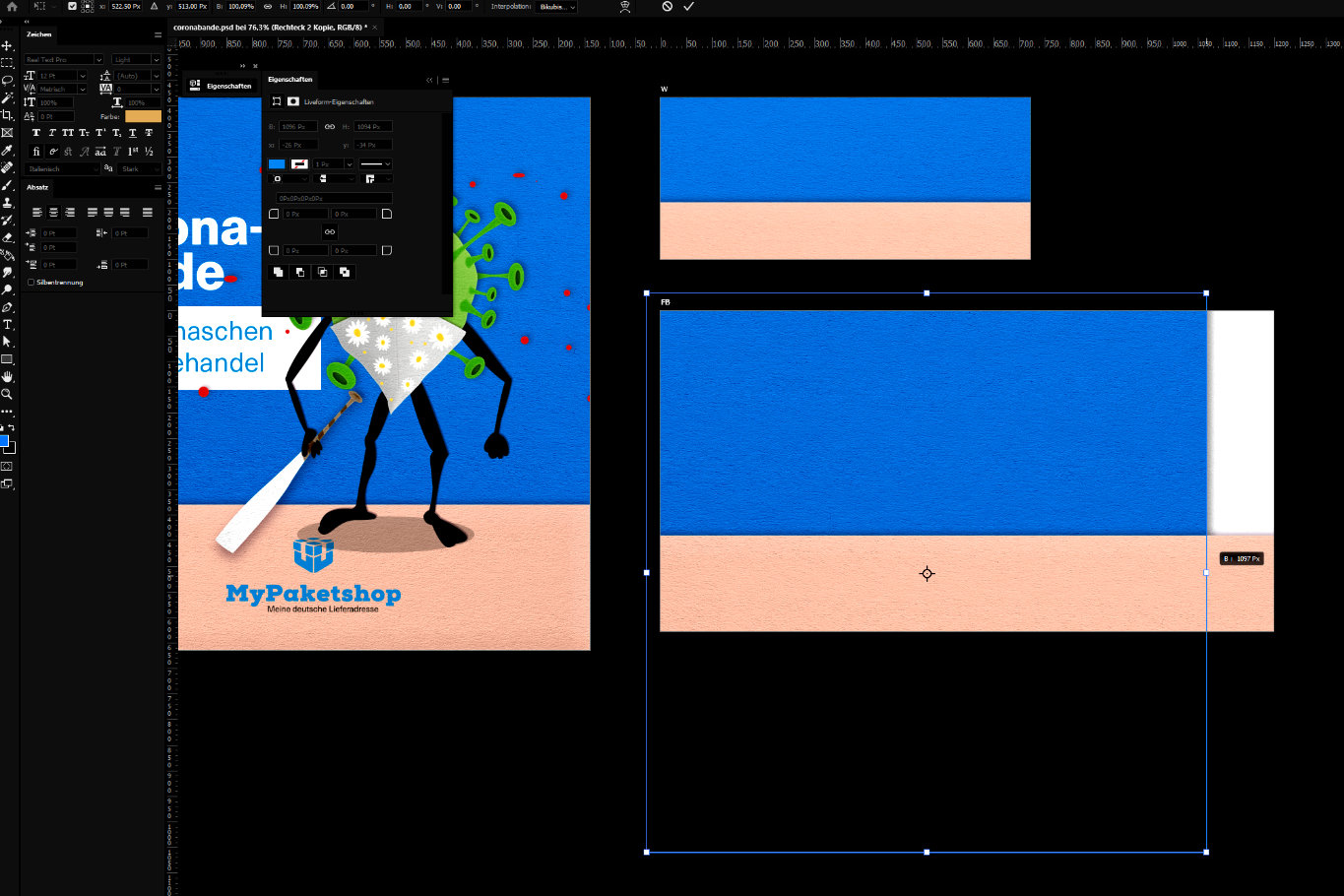Select the Zoom tool
The image size is (1344, 896).
point(7,394)
